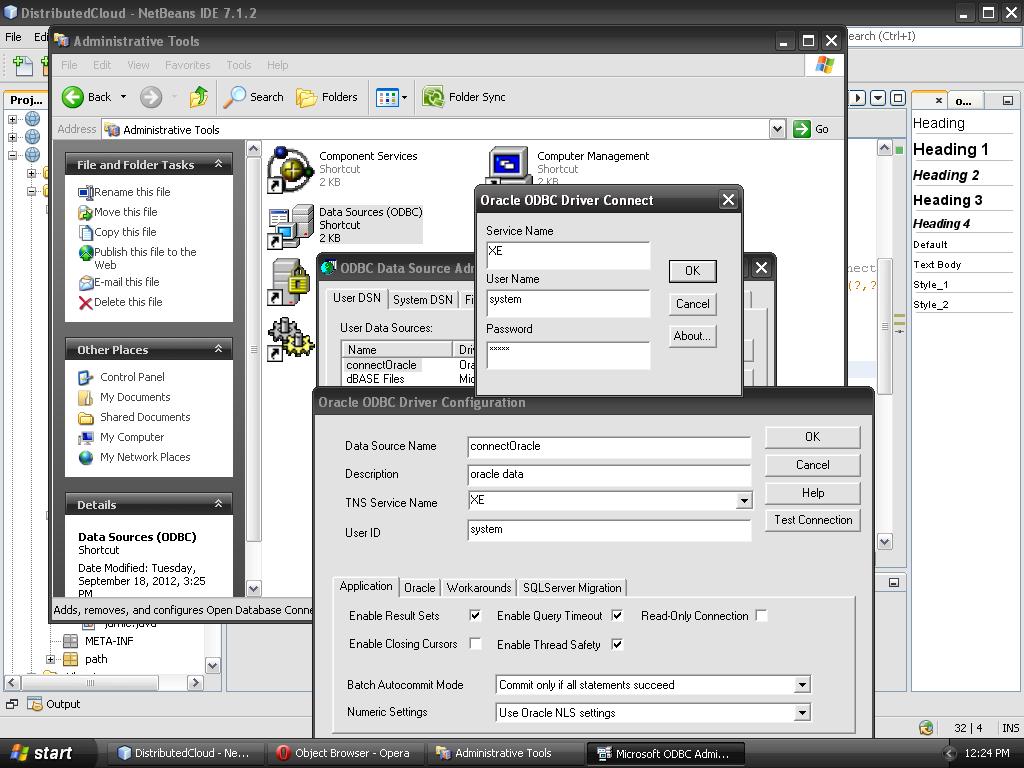Click OK in Oracle ODBC Driver Connect

(692, 271)
